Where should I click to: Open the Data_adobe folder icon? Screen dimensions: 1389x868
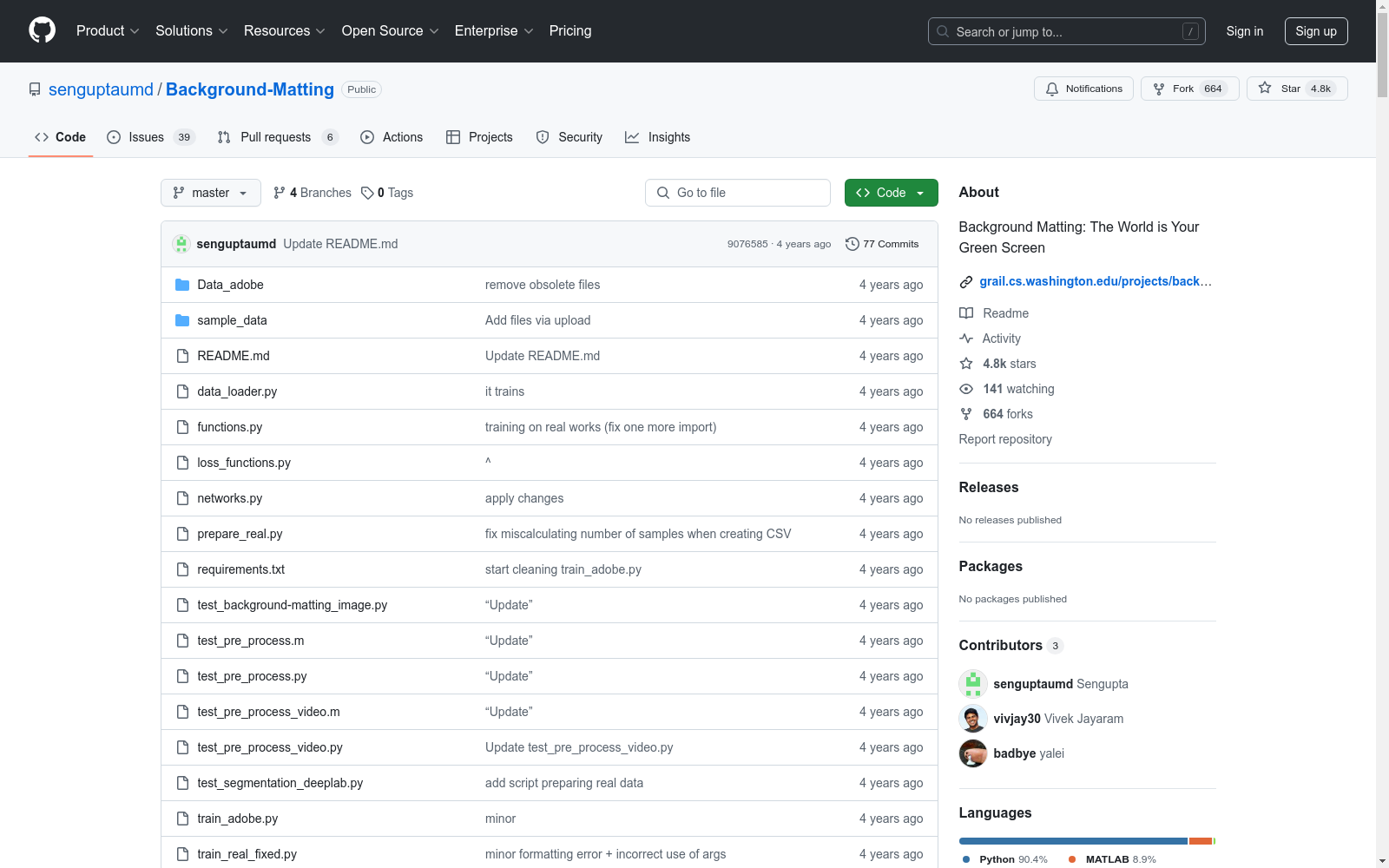pos(182,285)
